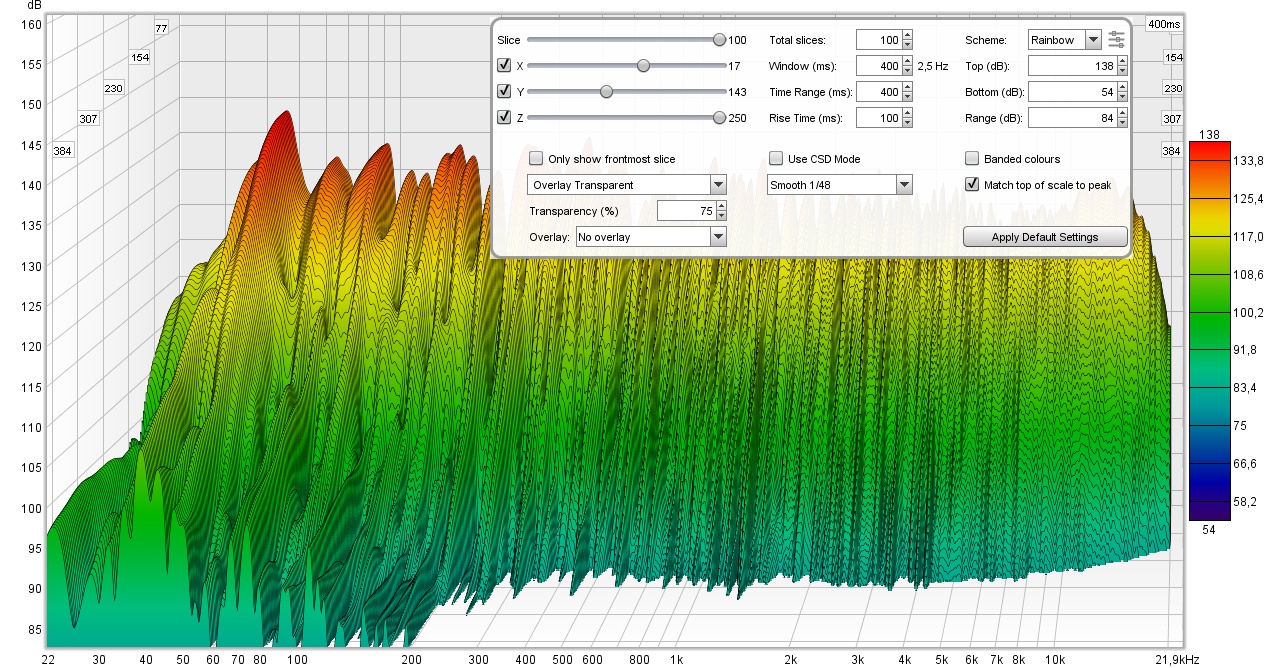
Task: Decrease Transparency (%) with down arrow
Action: pyautogui.click(x=721, y=216)
